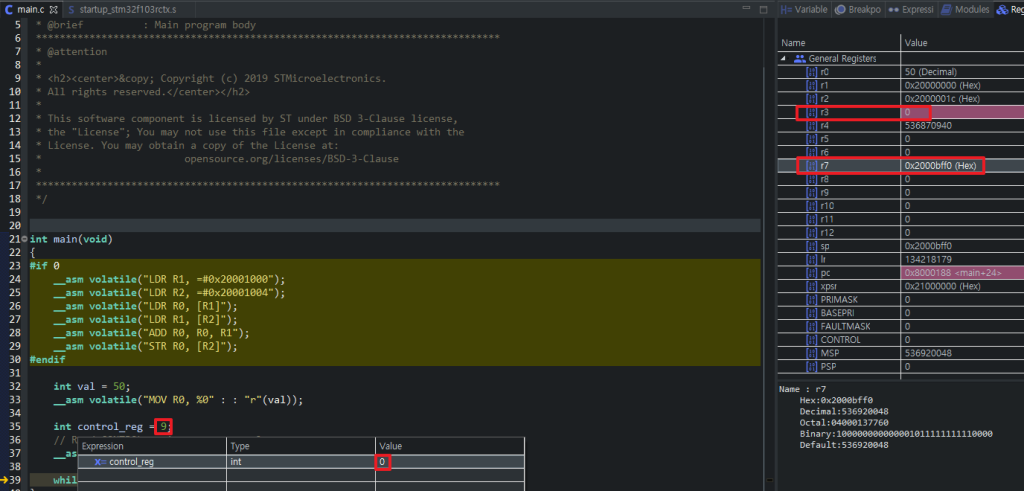
Task: Select register icon for r9
Action: [x=812, y=193]
